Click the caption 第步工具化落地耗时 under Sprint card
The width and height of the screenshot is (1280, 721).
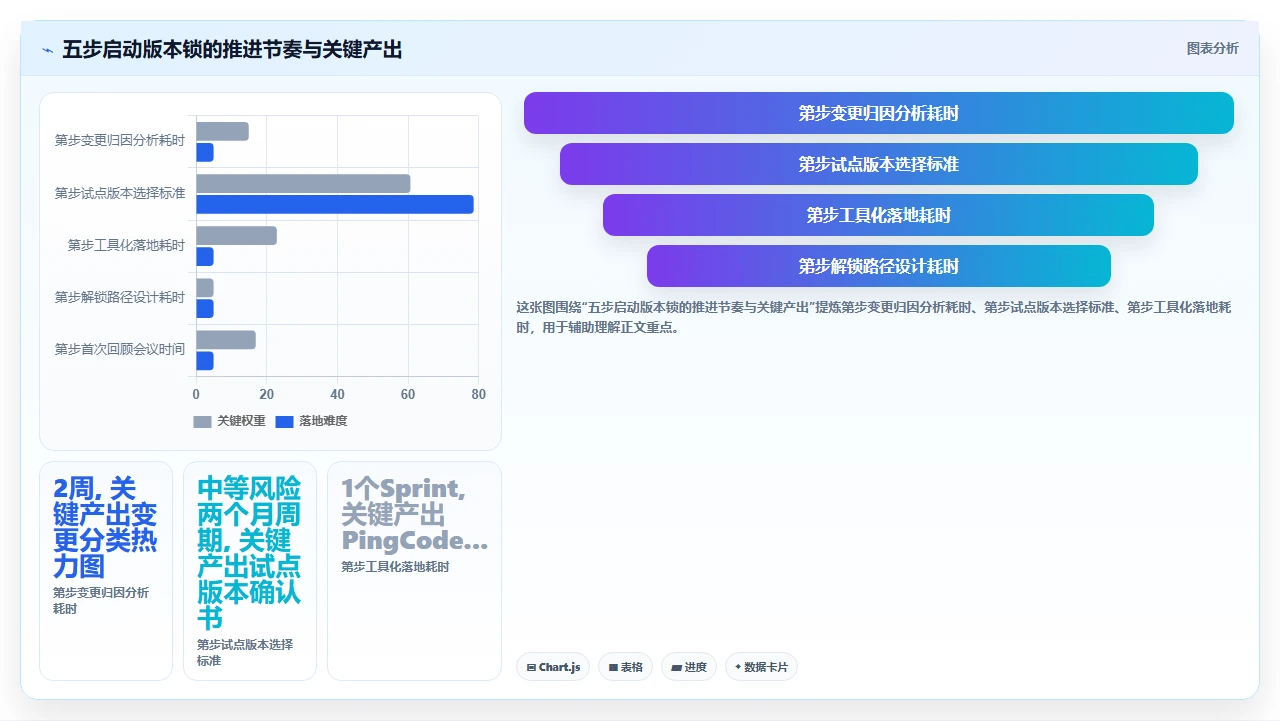pos(395,567)
